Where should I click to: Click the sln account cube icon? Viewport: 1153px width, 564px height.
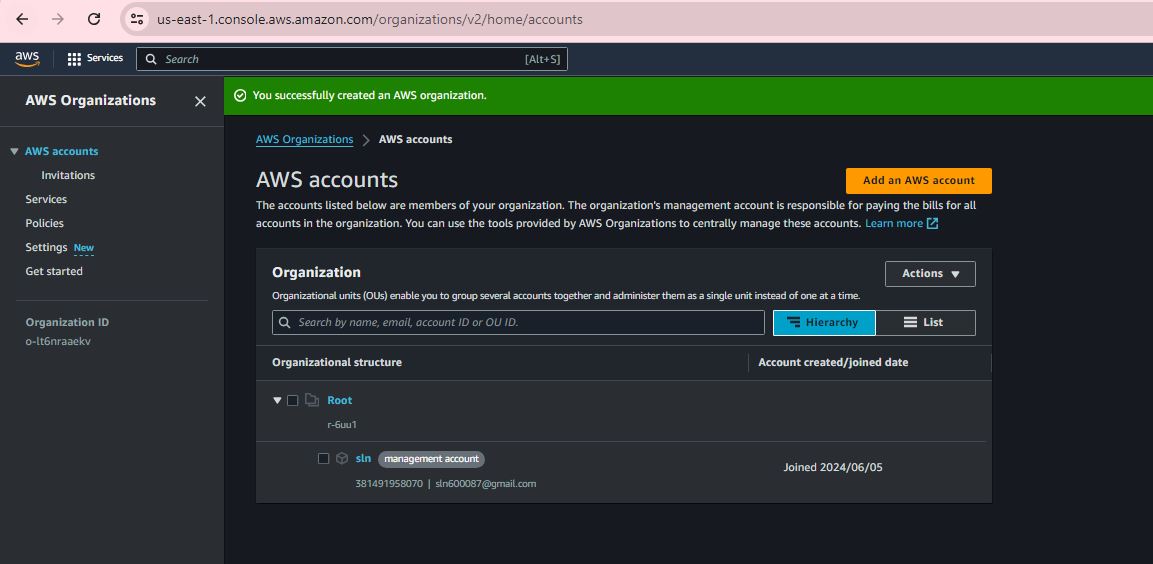point(342,459)
